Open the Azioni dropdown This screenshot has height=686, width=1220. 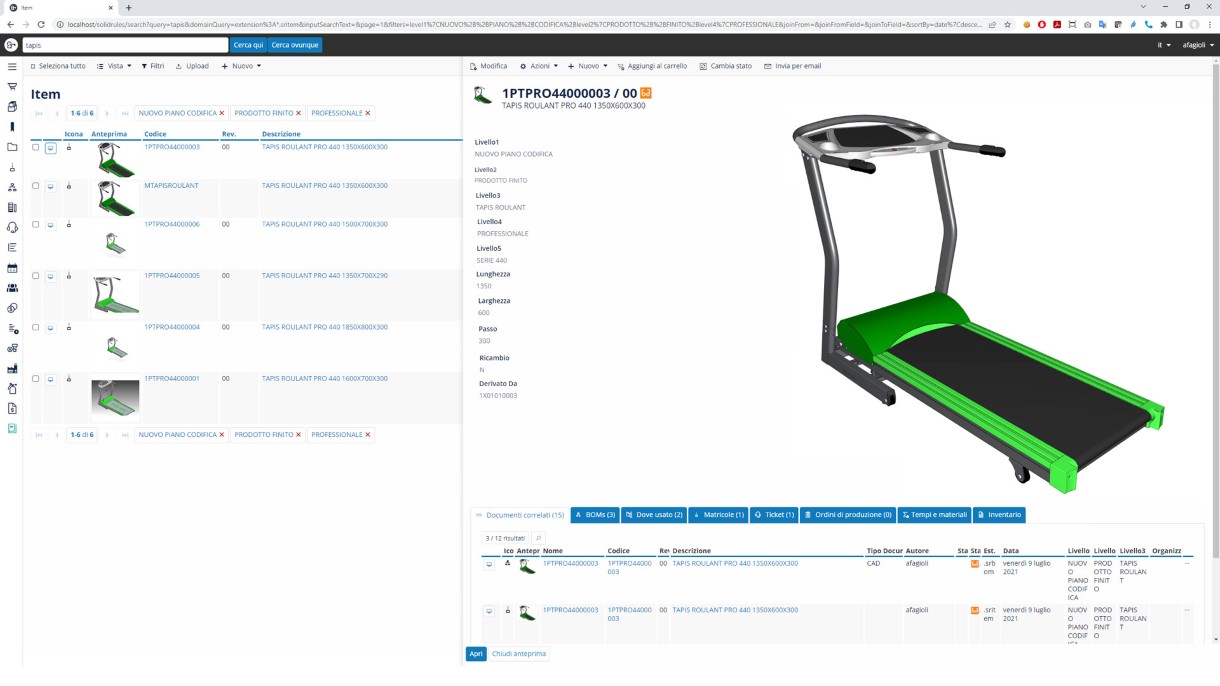pos(539,66)
